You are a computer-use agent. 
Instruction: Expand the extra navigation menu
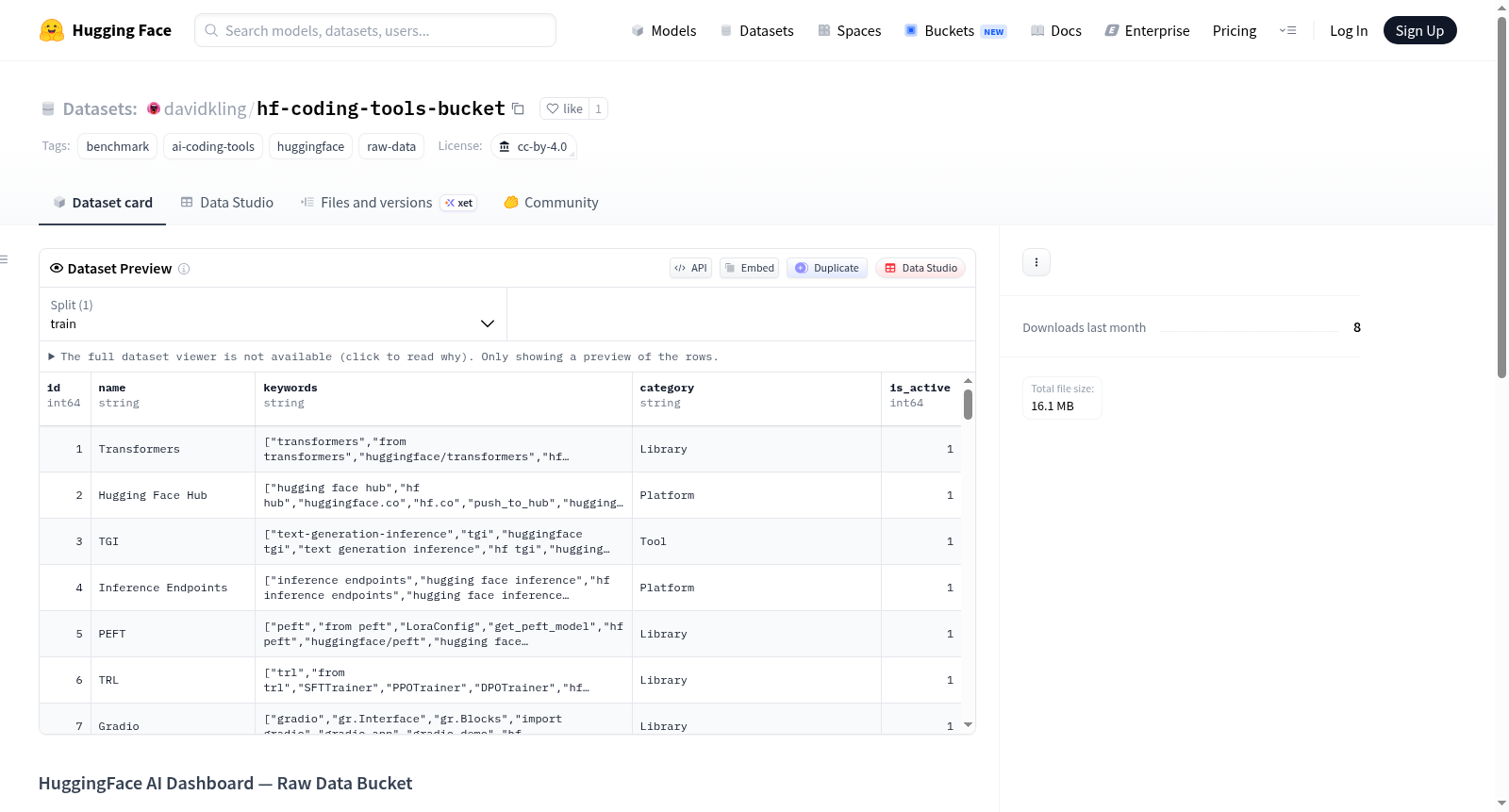coord(1287,30)
